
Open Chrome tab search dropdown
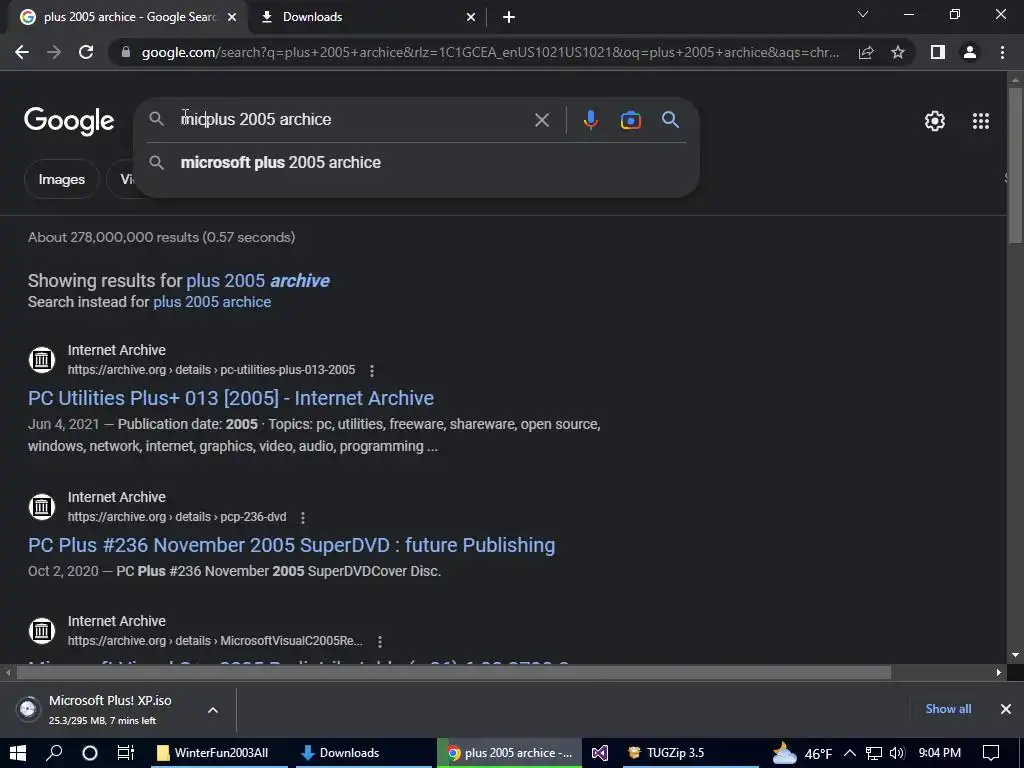[x=863, y=14]
